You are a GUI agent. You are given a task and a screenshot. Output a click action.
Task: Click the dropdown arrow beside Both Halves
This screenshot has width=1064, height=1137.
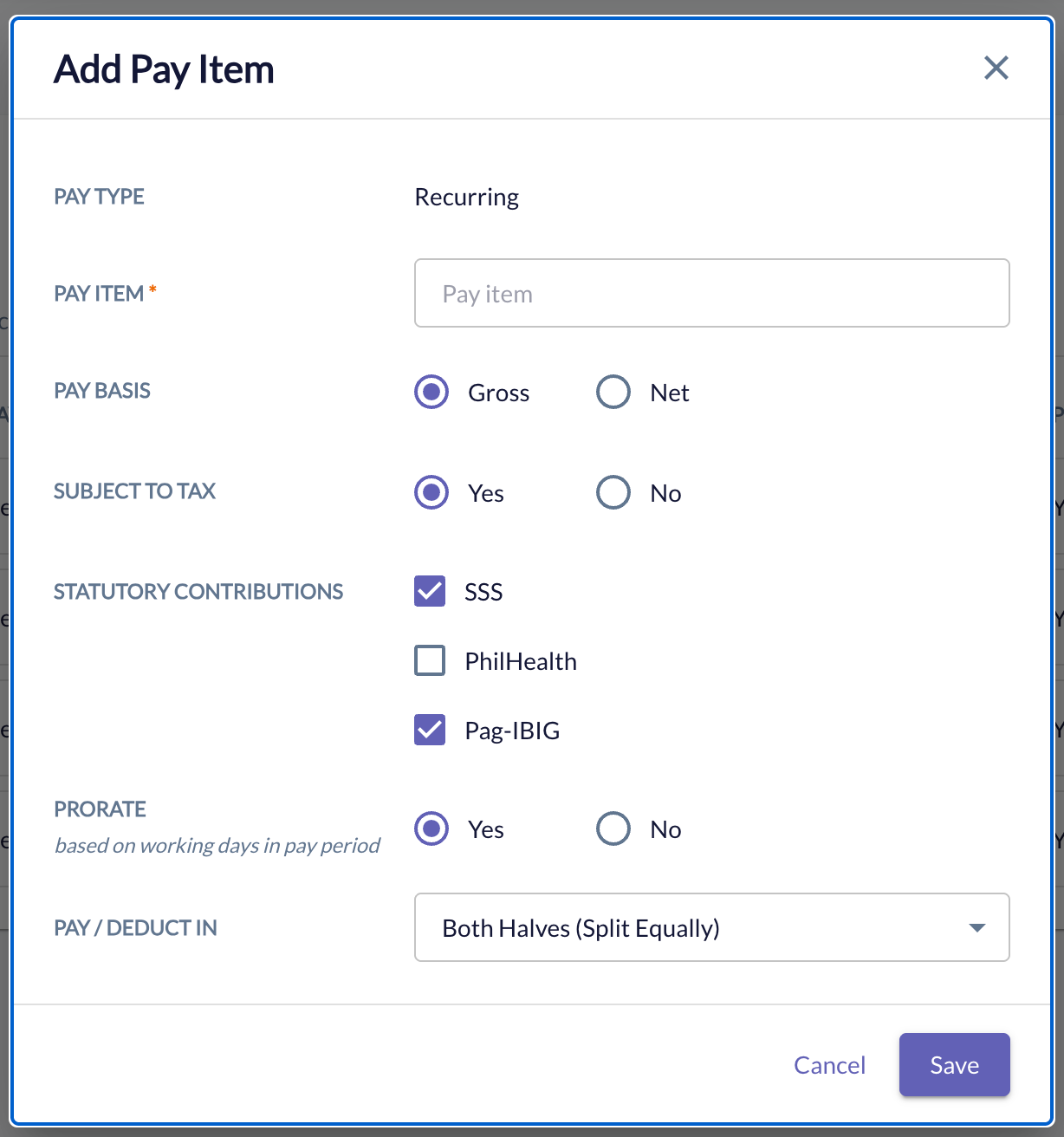[x=977, y=928]
